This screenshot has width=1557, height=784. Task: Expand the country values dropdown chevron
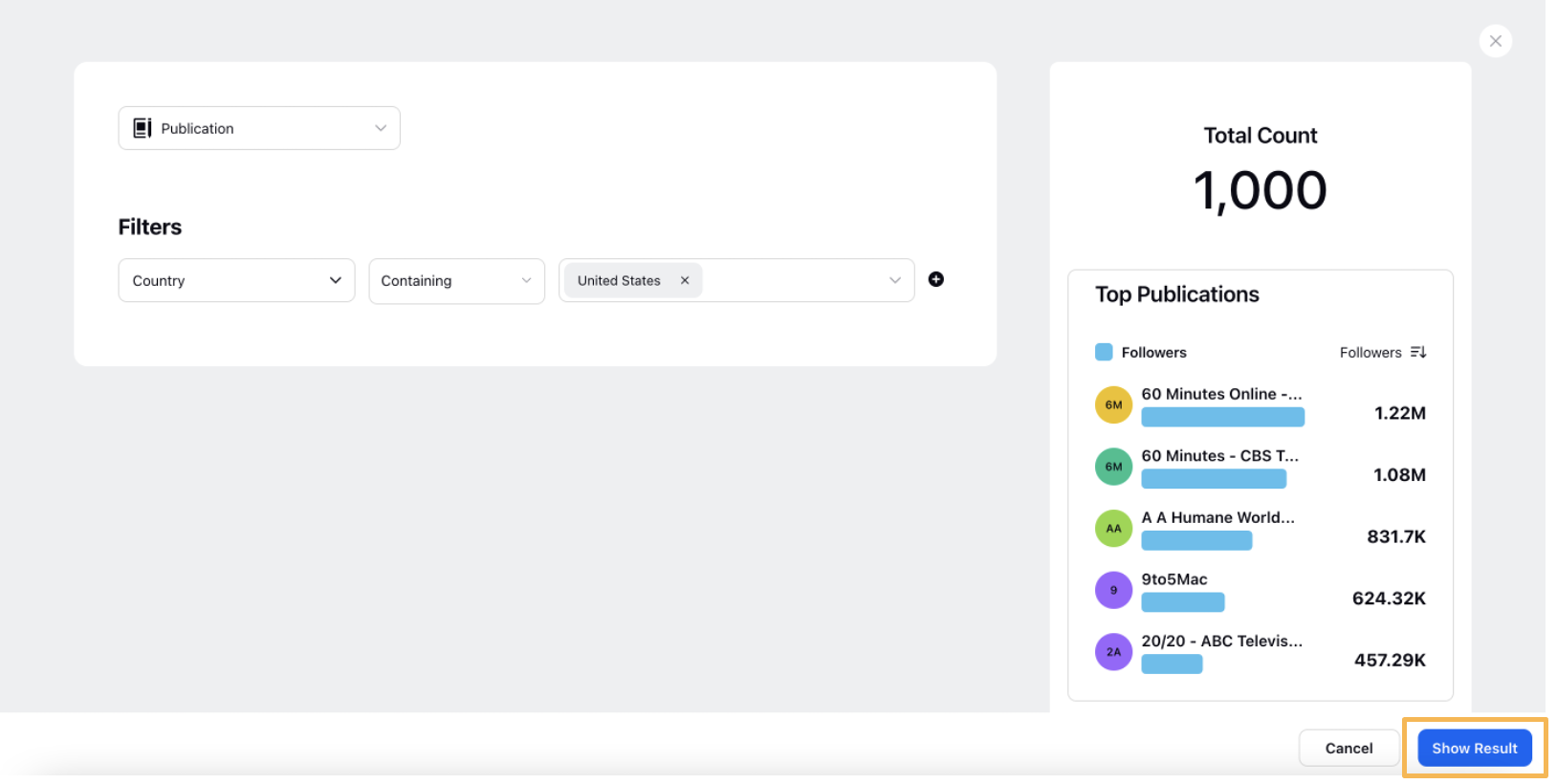point(895,280)
